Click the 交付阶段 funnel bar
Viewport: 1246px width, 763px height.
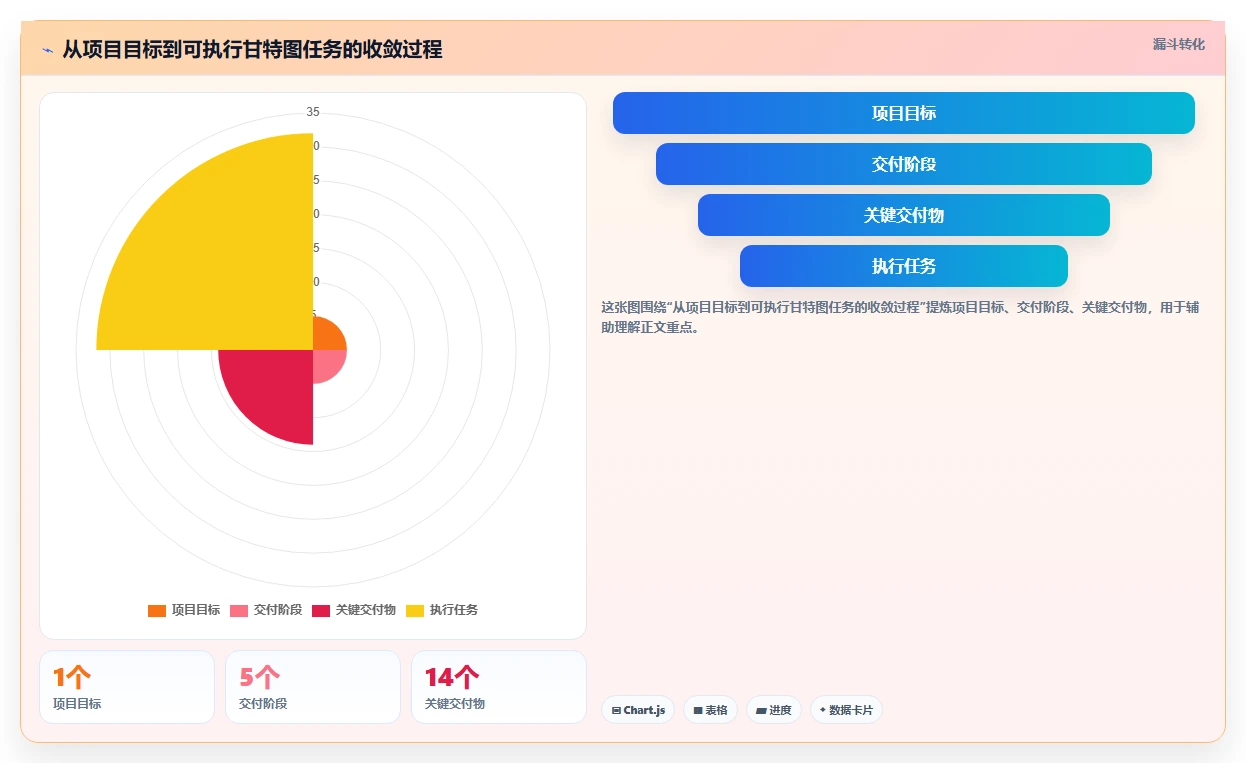[904, 164]
